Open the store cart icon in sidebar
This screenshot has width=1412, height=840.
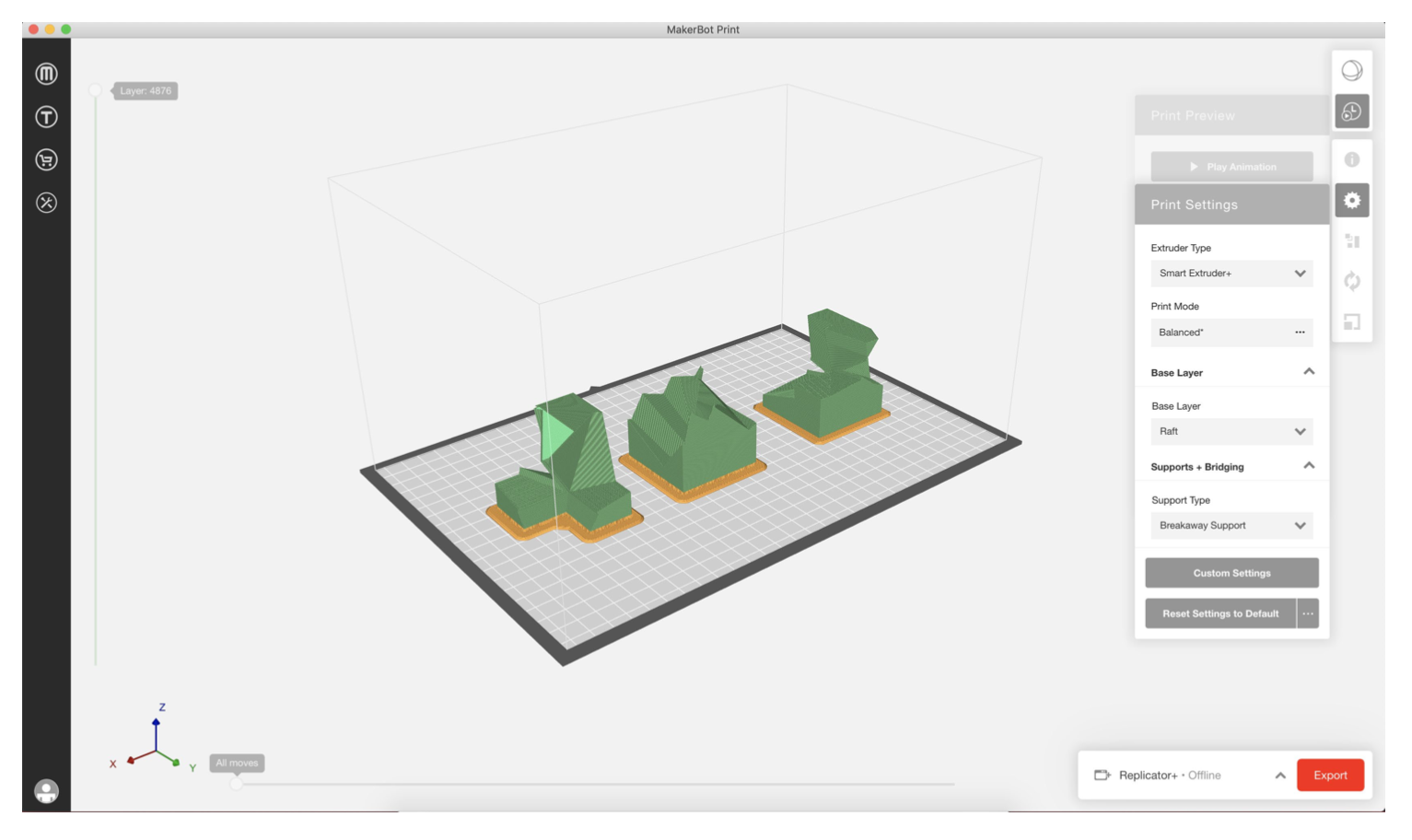pyautogui.click(x=46, y=160)
